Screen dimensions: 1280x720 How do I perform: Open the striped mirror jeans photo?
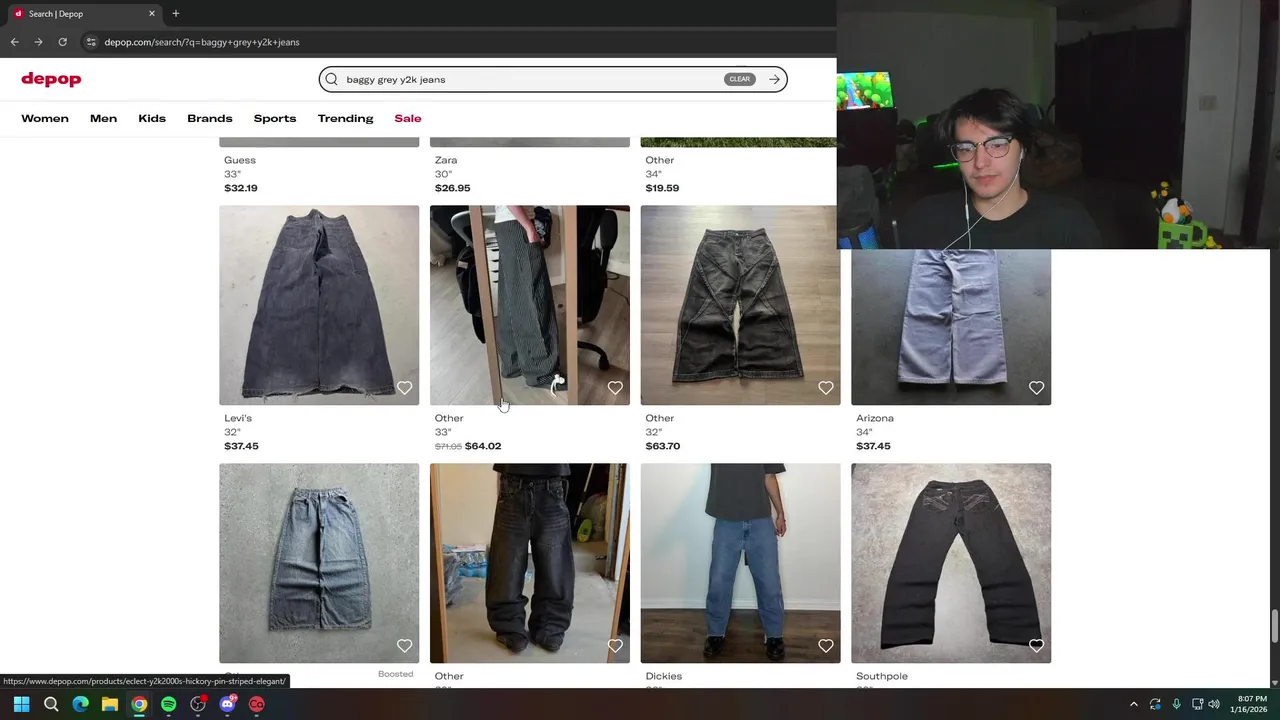[530, 305]
